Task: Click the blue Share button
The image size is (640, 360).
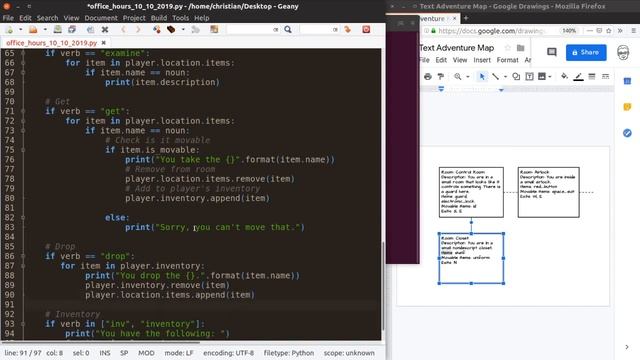Action: (x=586, y=52)
